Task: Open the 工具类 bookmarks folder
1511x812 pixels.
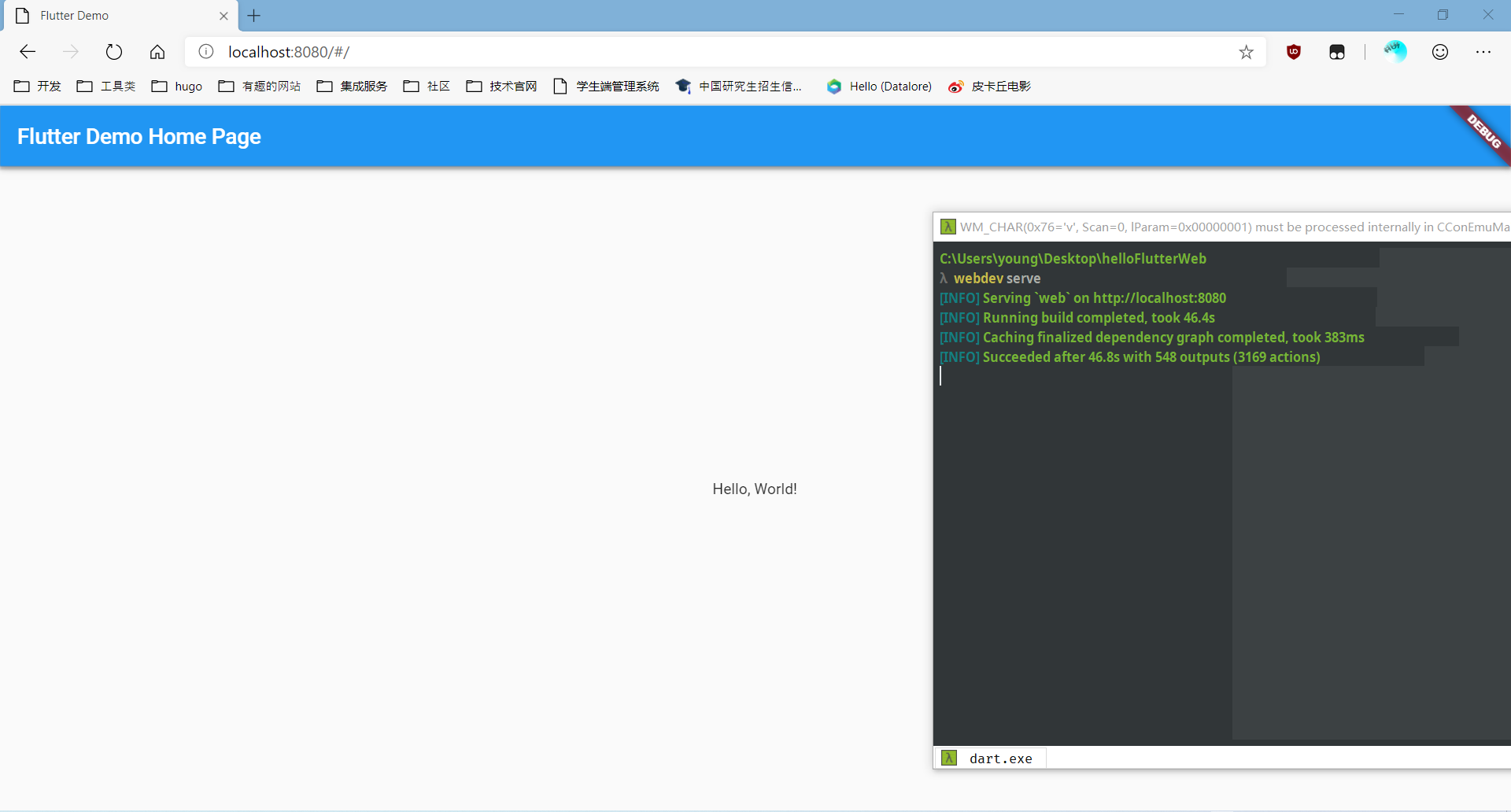Action: [x=106, y=87]
